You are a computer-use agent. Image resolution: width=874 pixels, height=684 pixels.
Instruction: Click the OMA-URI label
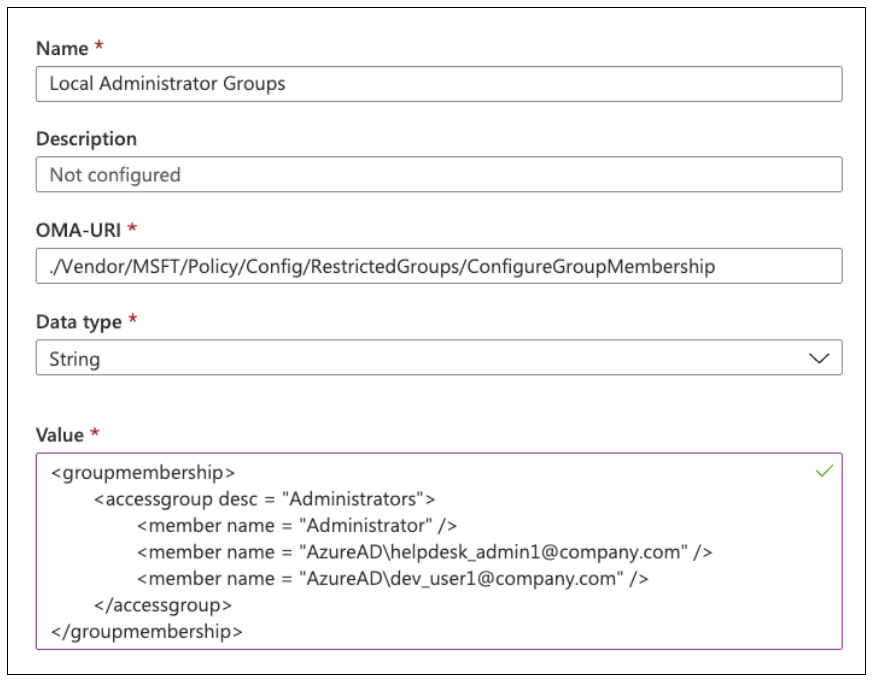pyautogui.click(x=79, y=230)
